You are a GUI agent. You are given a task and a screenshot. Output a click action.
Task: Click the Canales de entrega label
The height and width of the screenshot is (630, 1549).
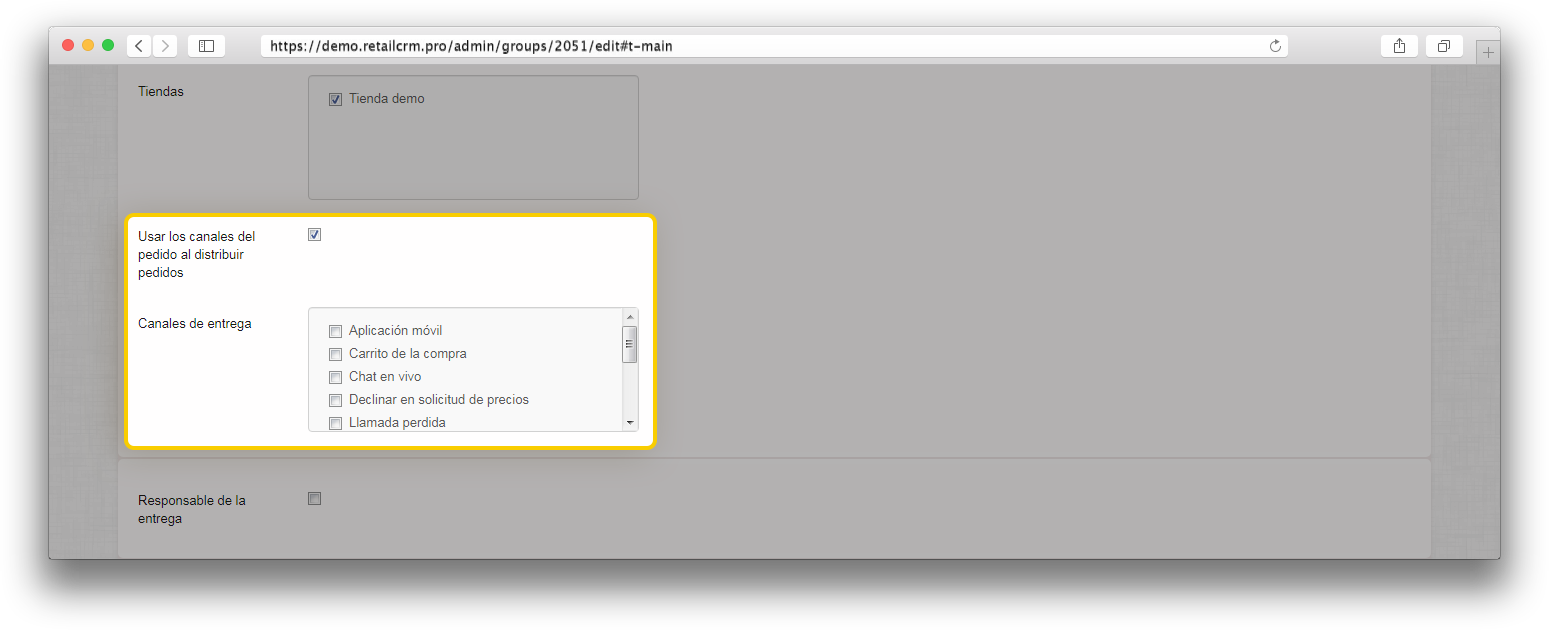coord(195,323)
